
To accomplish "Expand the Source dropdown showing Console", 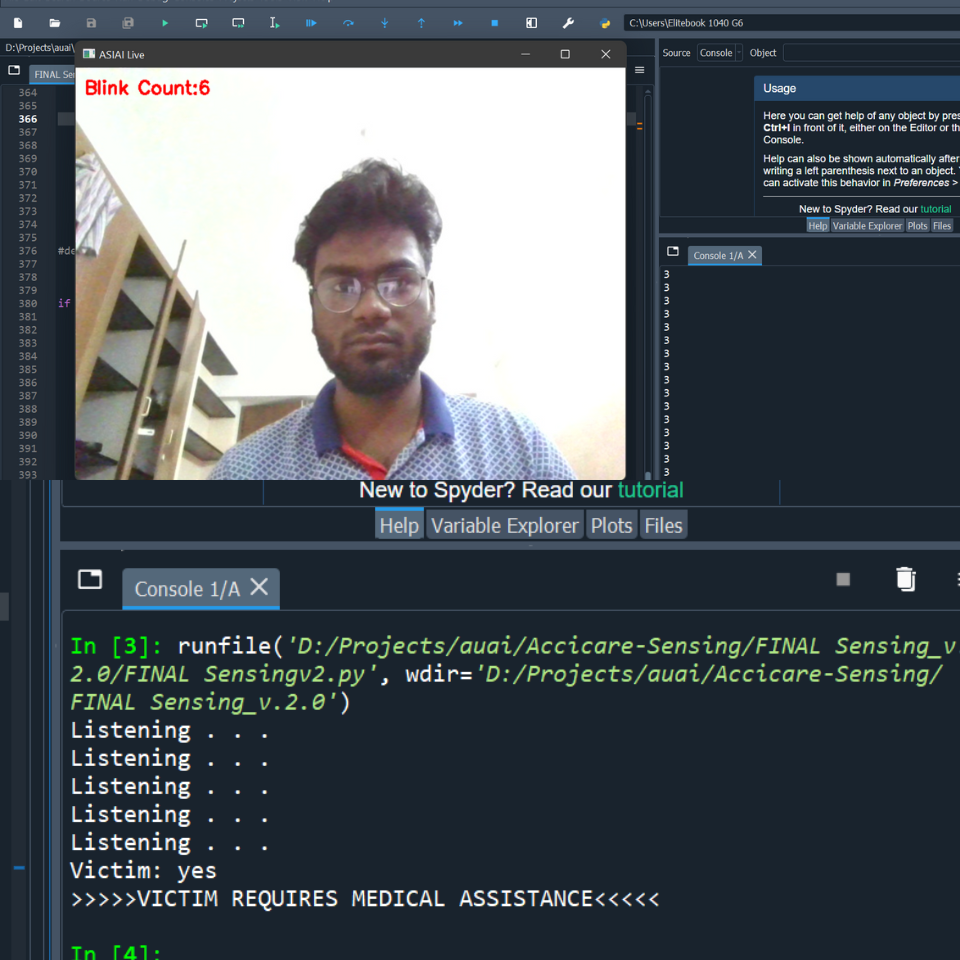I will coord(719,53).
